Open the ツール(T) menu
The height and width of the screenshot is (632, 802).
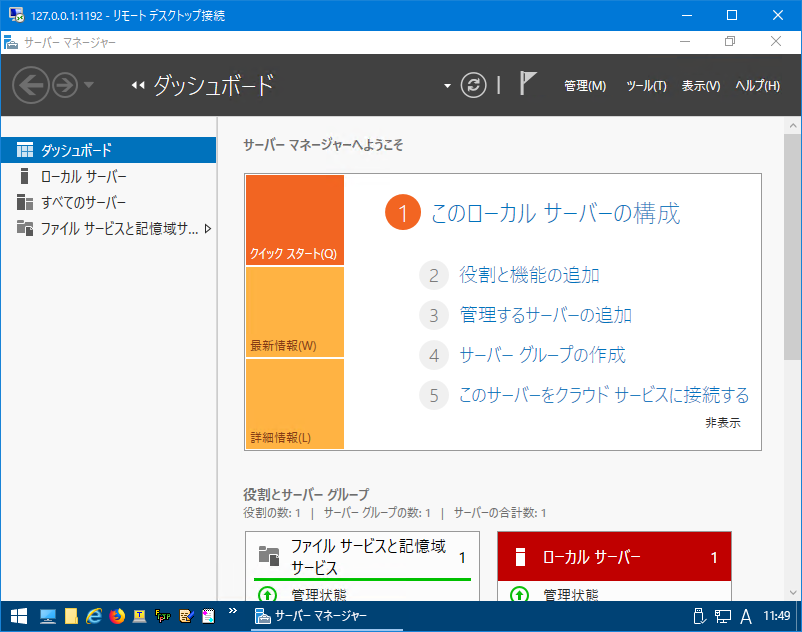pyautogui.click(x=647, y=86)
